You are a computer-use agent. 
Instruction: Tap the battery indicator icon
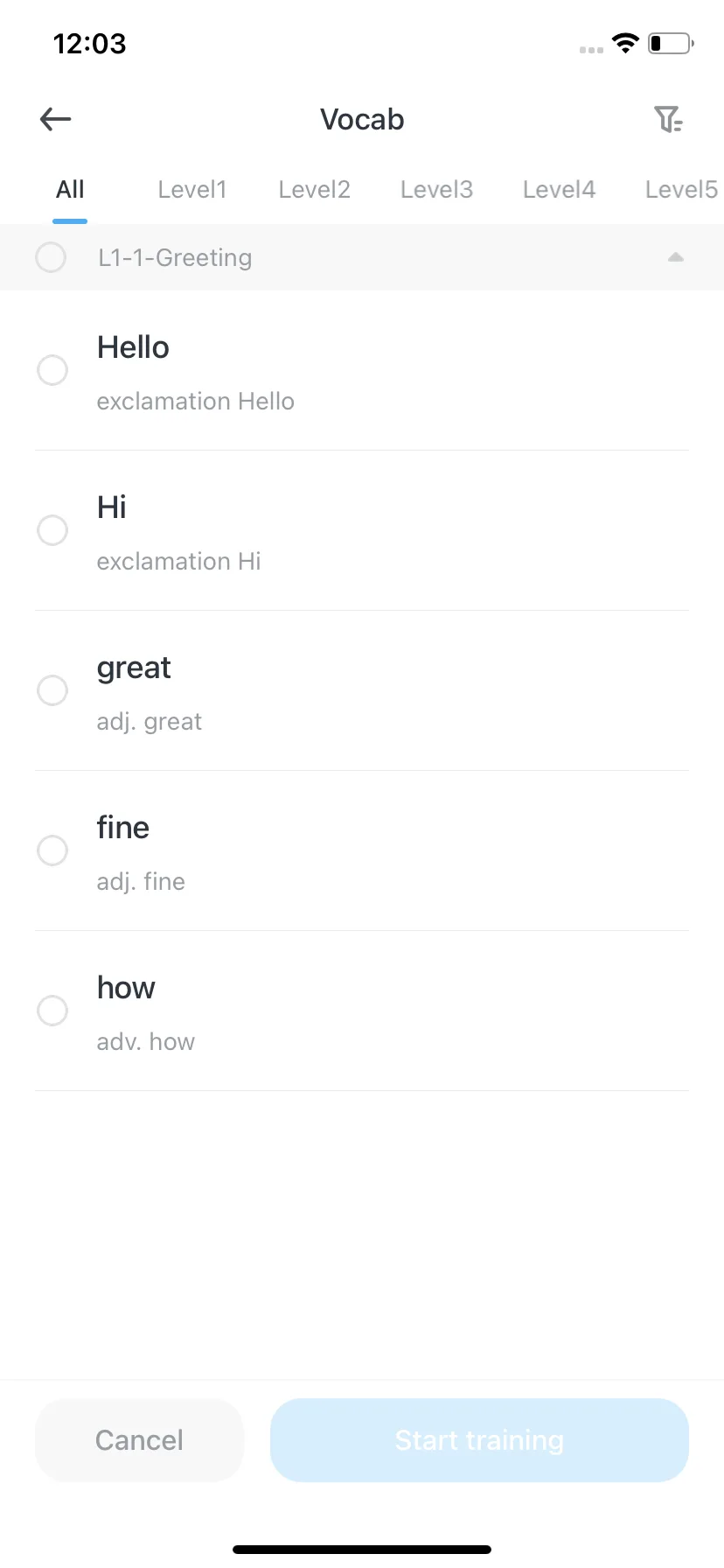coord(671,43)
